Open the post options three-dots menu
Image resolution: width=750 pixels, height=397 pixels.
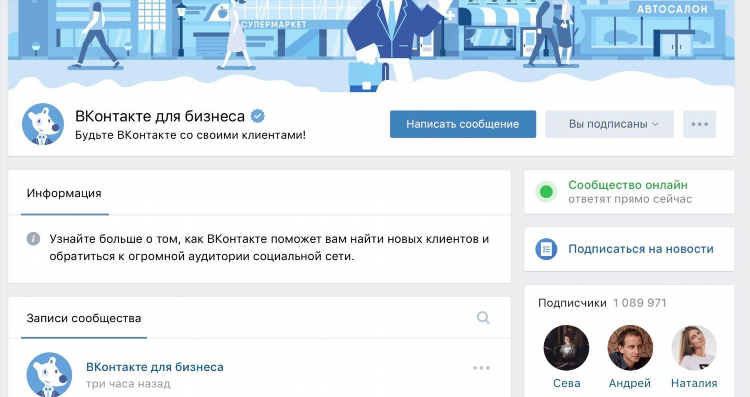pyautogui.click(x=481, y=368)
